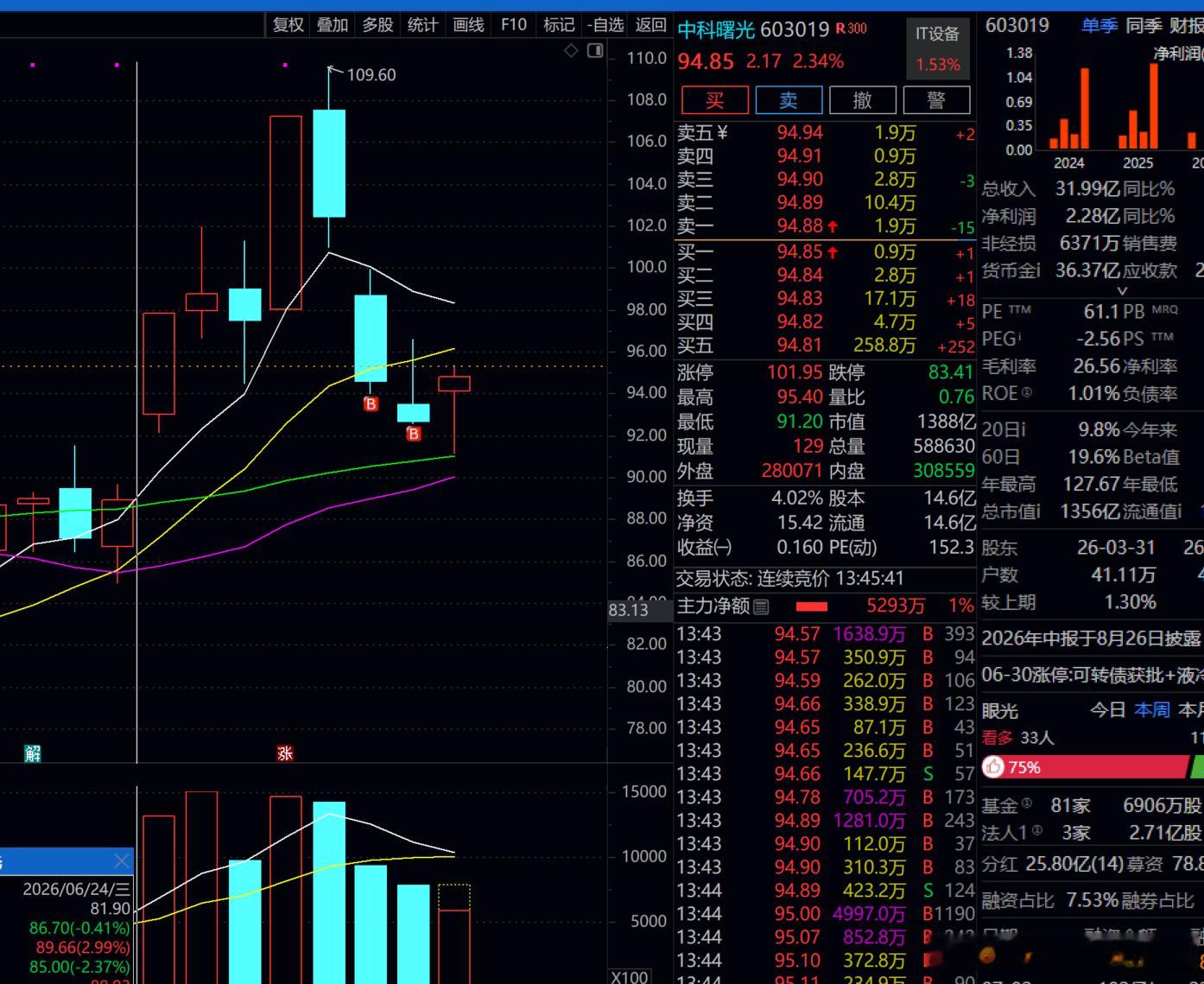Close the date info tooltip with X
1204x984 pixels.
(122, 860)
